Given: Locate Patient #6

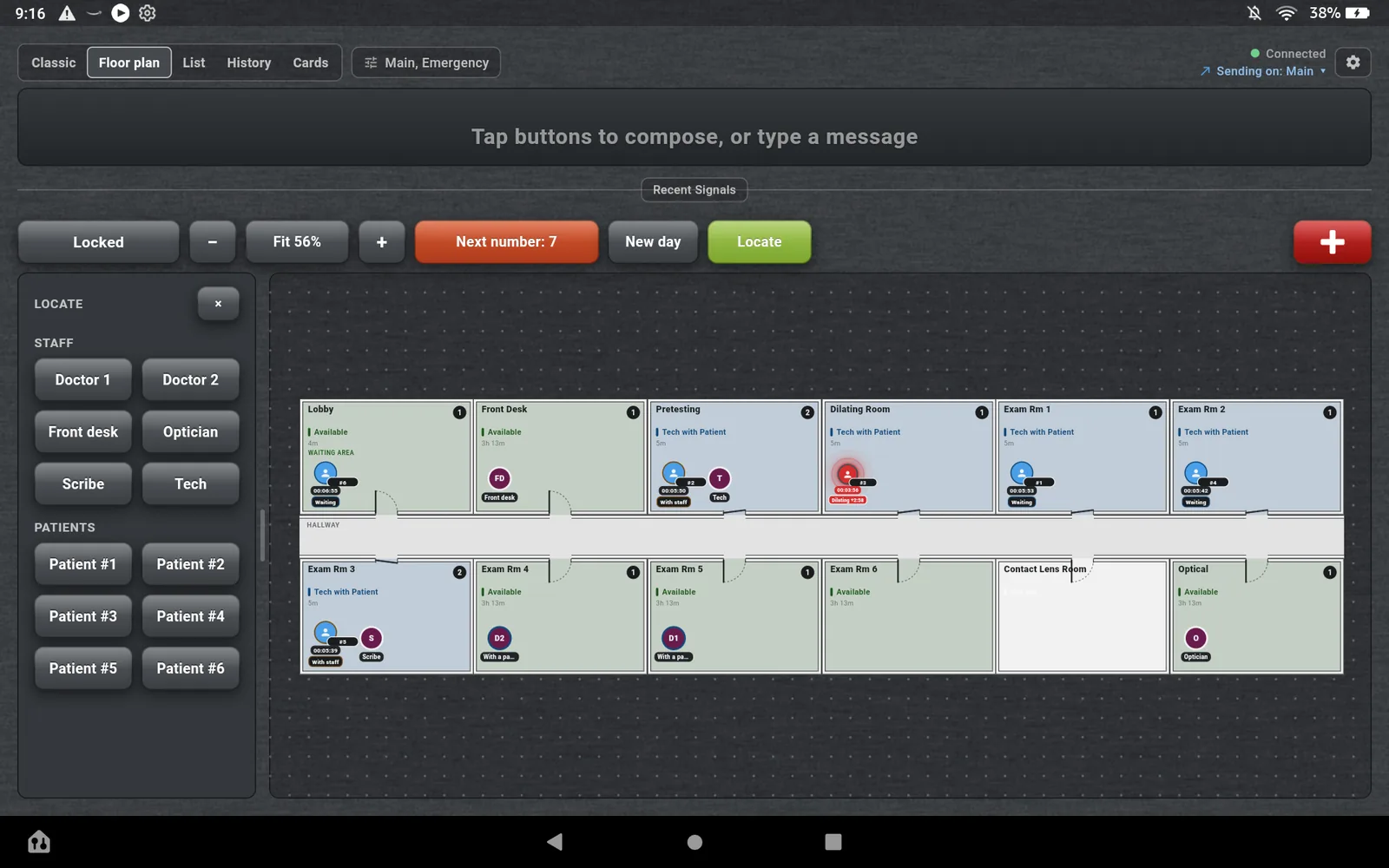Looking at the screenshot, I should (x=191, y=668).
